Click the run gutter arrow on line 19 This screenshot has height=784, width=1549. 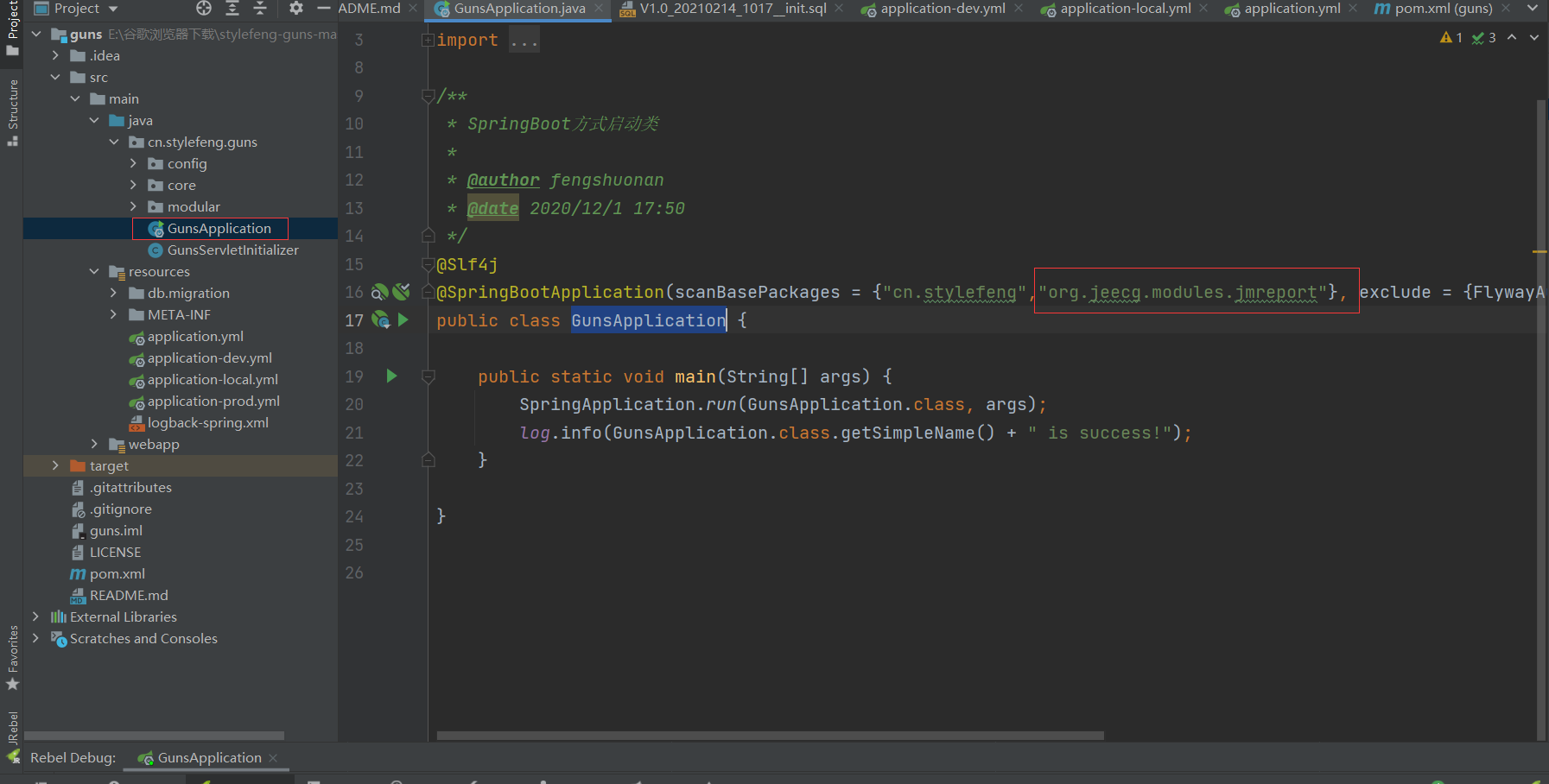tap(391, 376)
